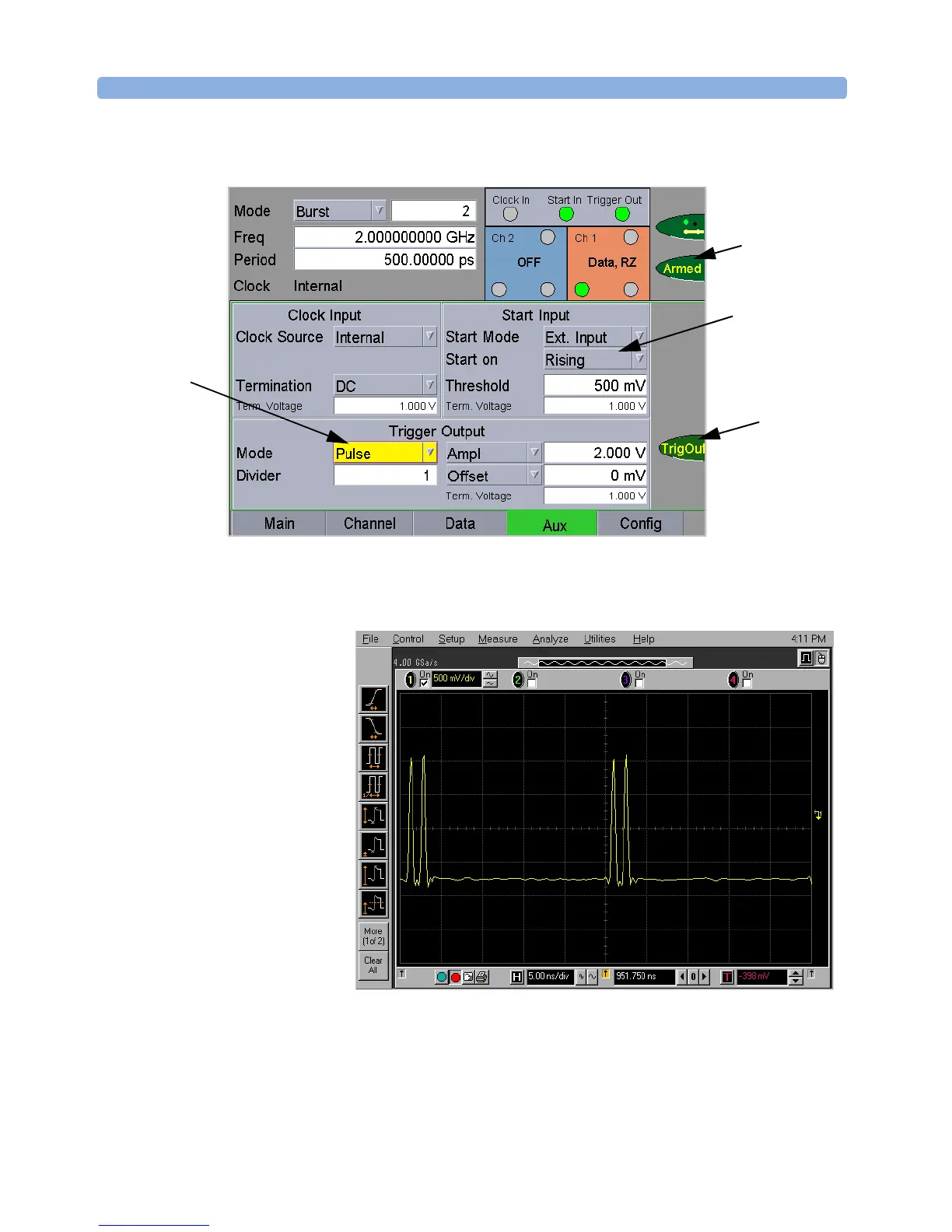Open the Burst mode dropdown
952x1232 pixels.
[340, 211]
